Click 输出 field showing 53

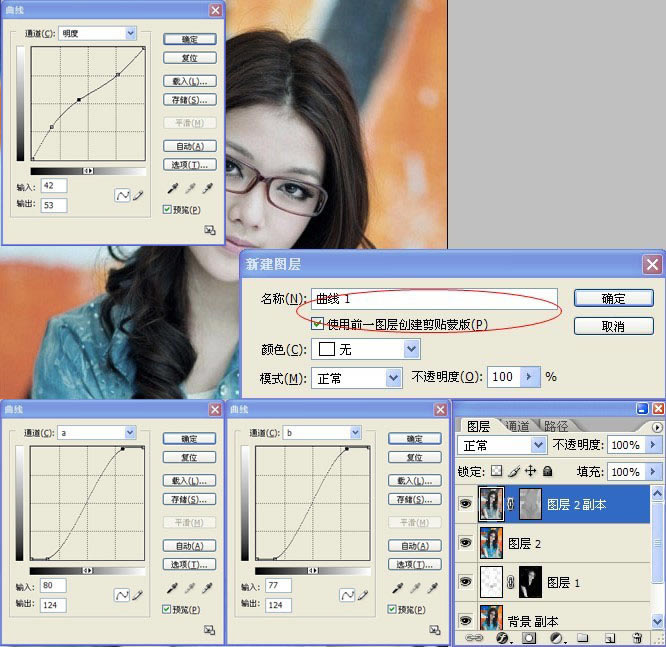pyautogui.click(x=54, y=205)
